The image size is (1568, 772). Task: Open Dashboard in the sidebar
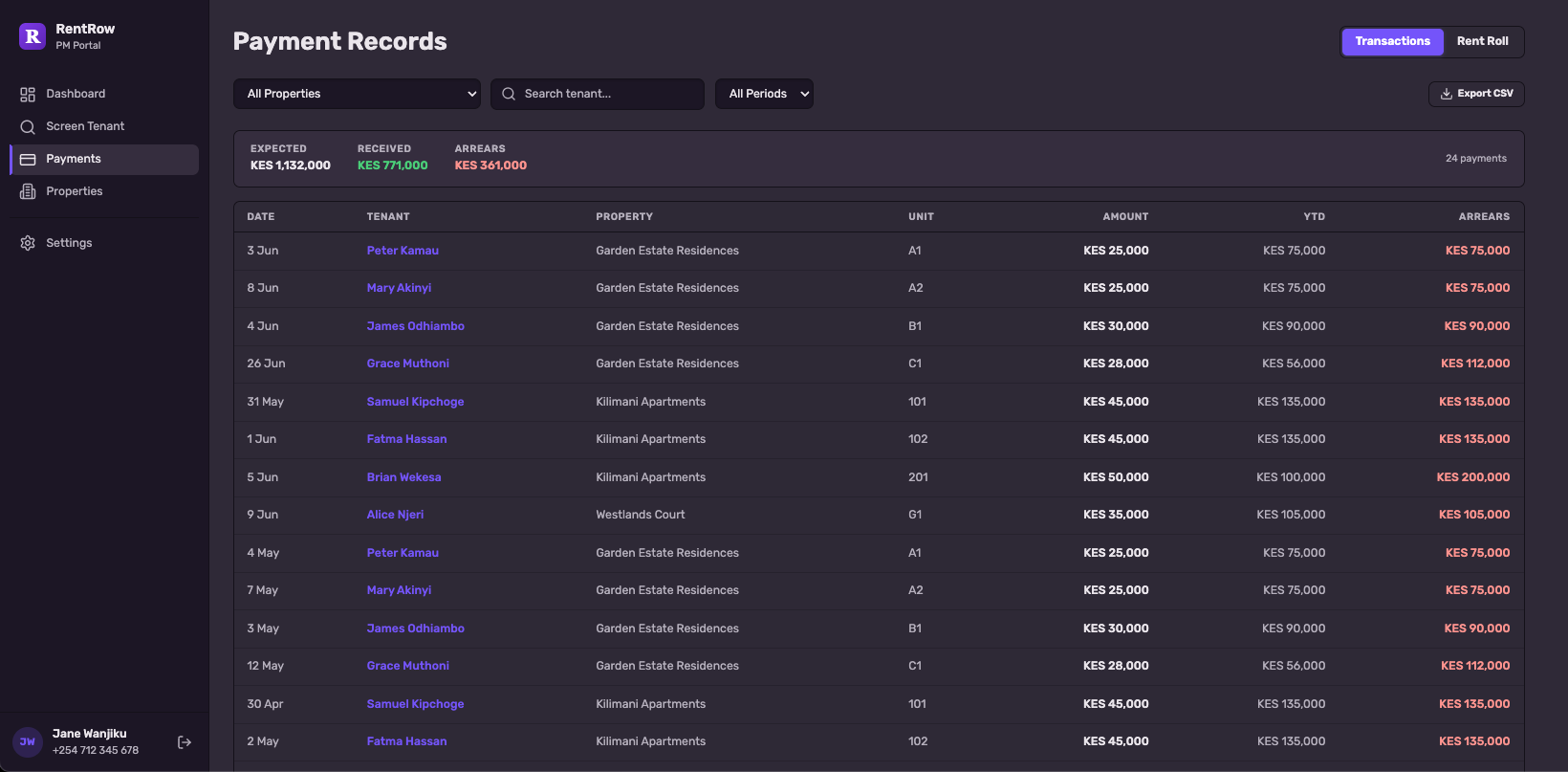pyautogui.click(x=104, y=94)
